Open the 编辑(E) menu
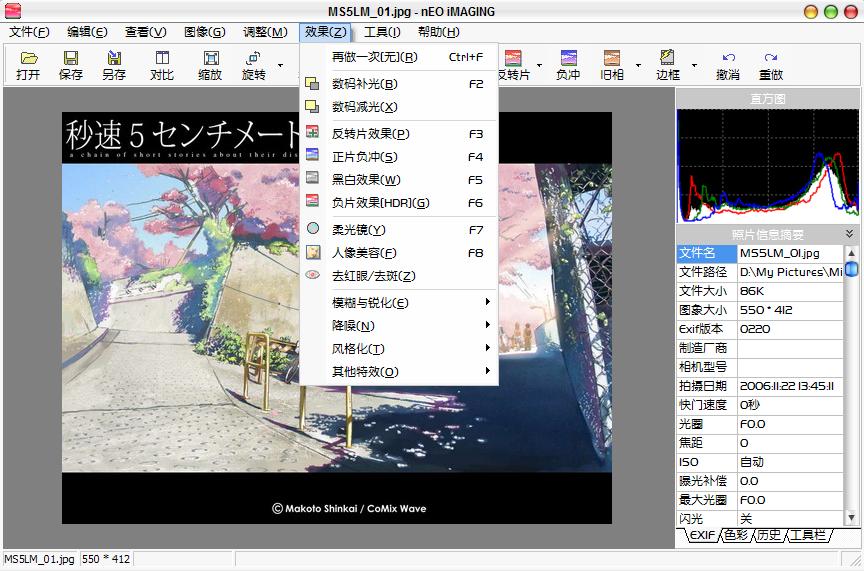 point(87,32)
